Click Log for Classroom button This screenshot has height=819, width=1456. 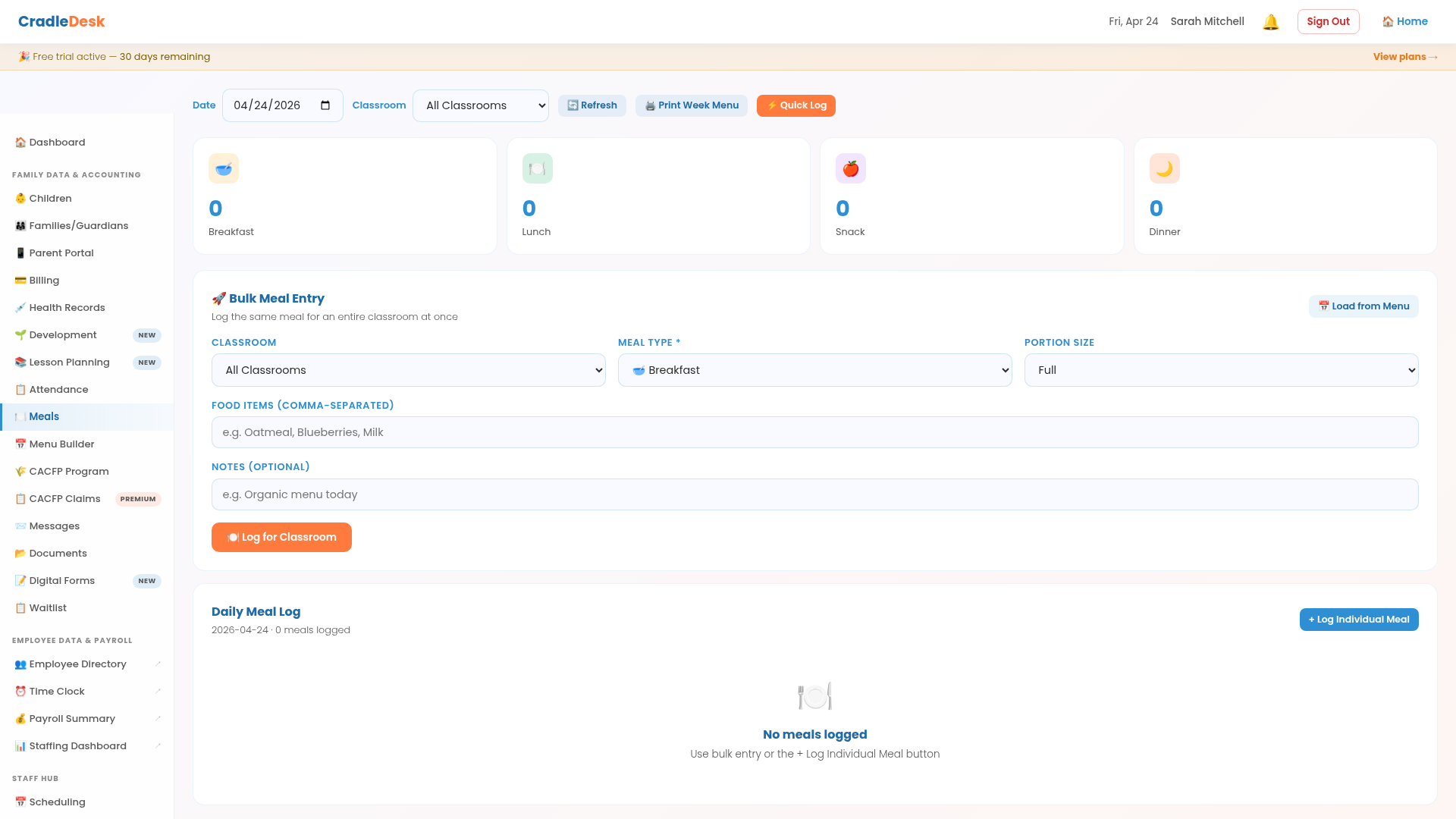(x=281, y=537)
